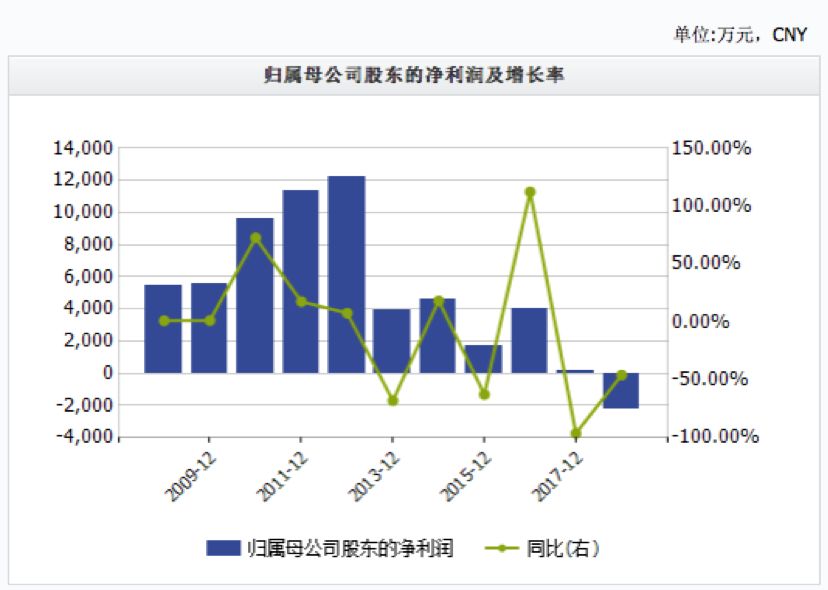828x590 pixels.
Task: Click the first data point marker on growth line
Action: (162, 320)
